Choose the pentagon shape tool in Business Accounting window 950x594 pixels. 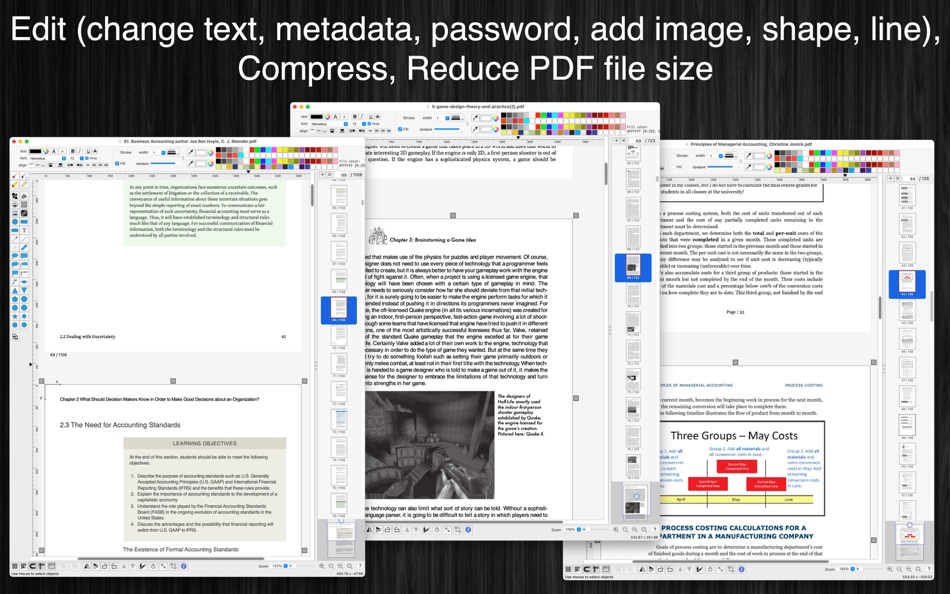[x=15, y=299]
